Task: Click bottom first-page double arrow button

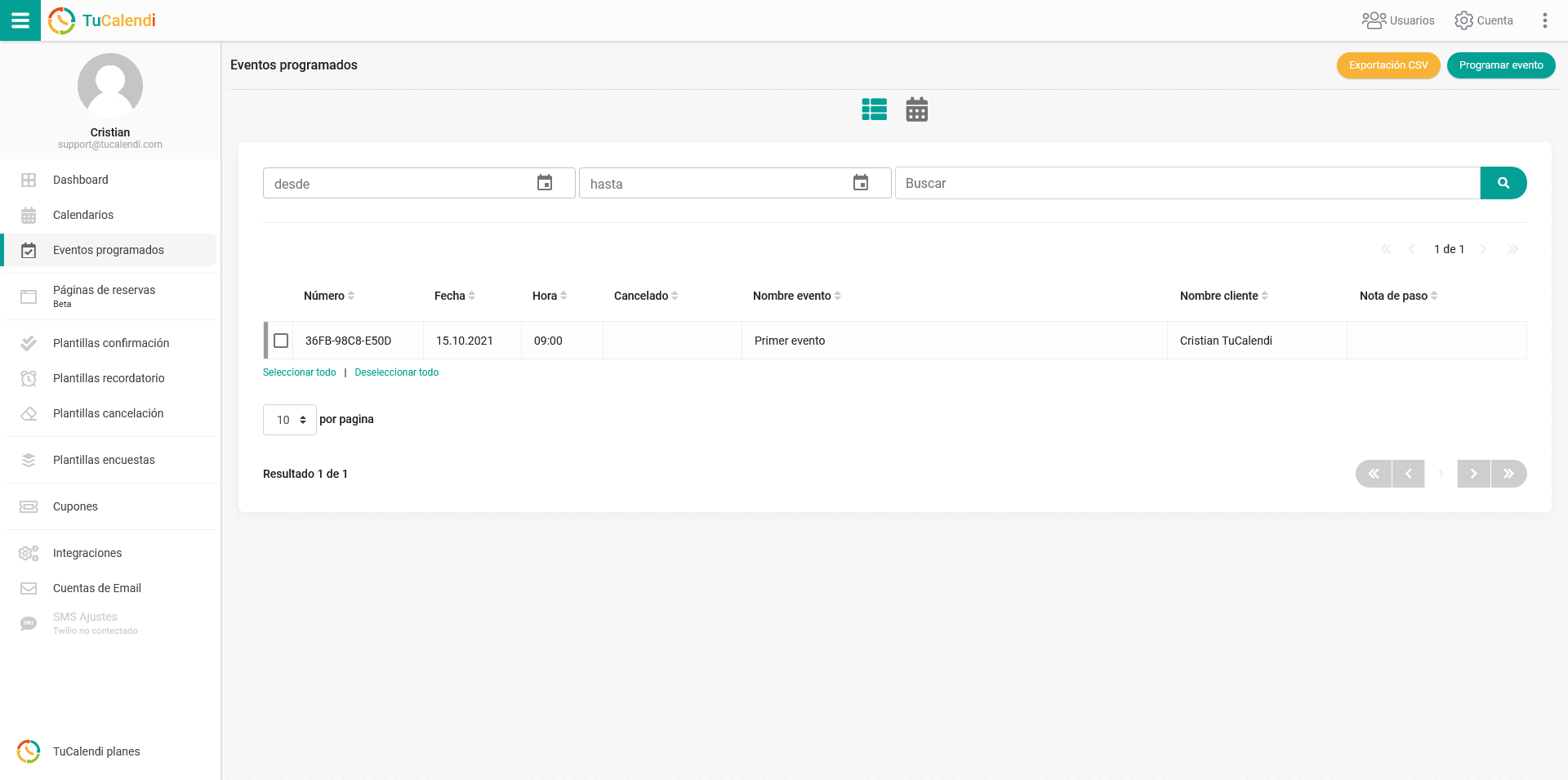Action: (x=1374, y=474)
